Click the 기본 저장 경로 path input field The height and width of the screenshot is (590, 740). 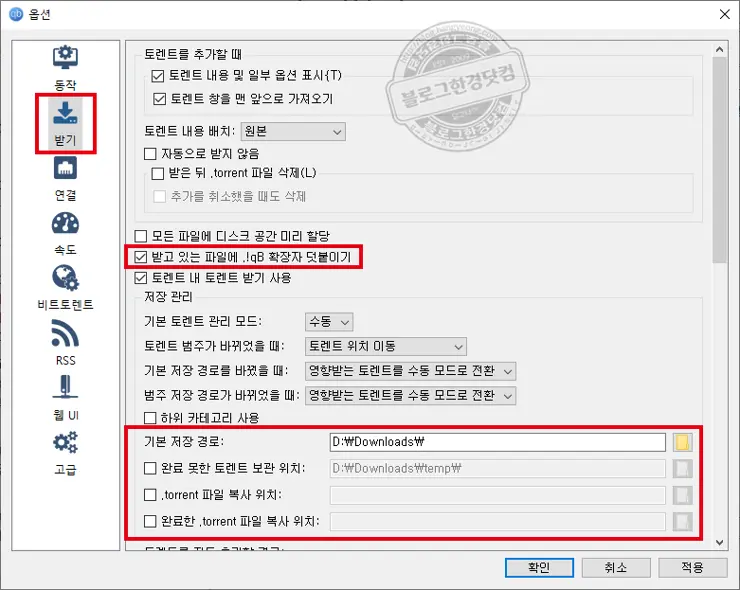(498, 442)
